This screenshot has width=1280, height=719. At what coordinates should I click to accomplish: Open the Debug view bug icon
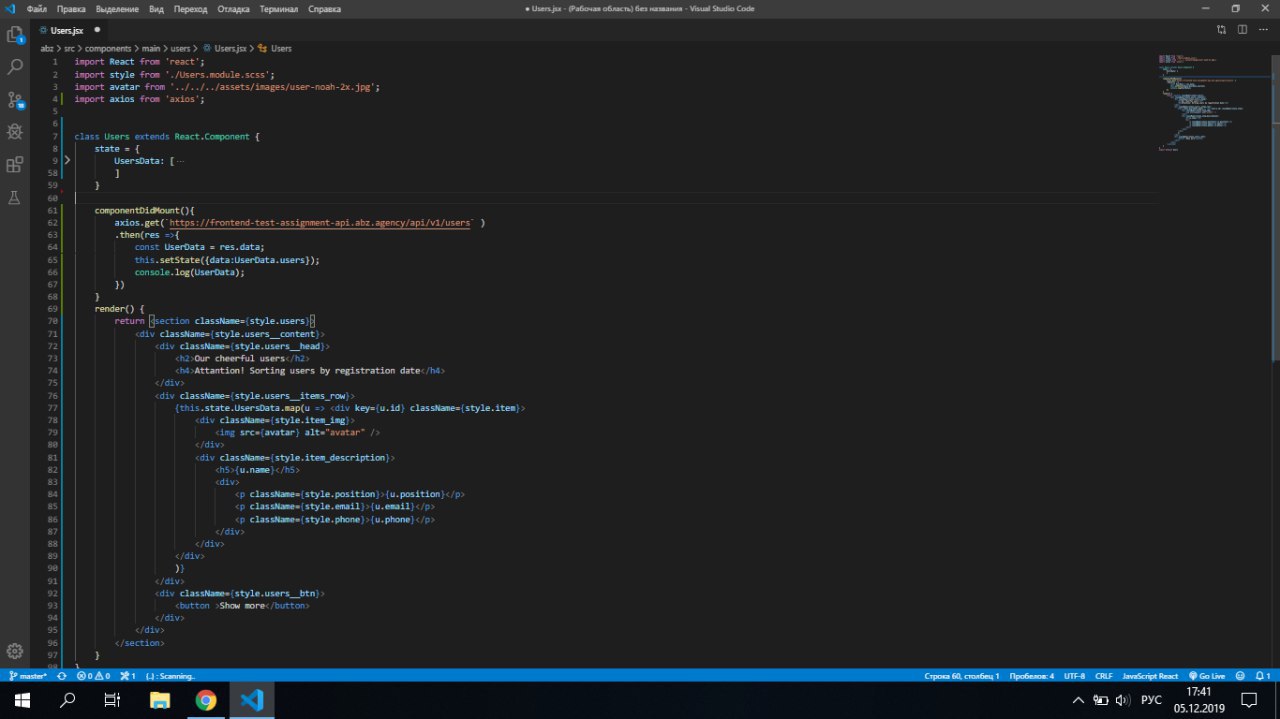[x=15, y=131]
